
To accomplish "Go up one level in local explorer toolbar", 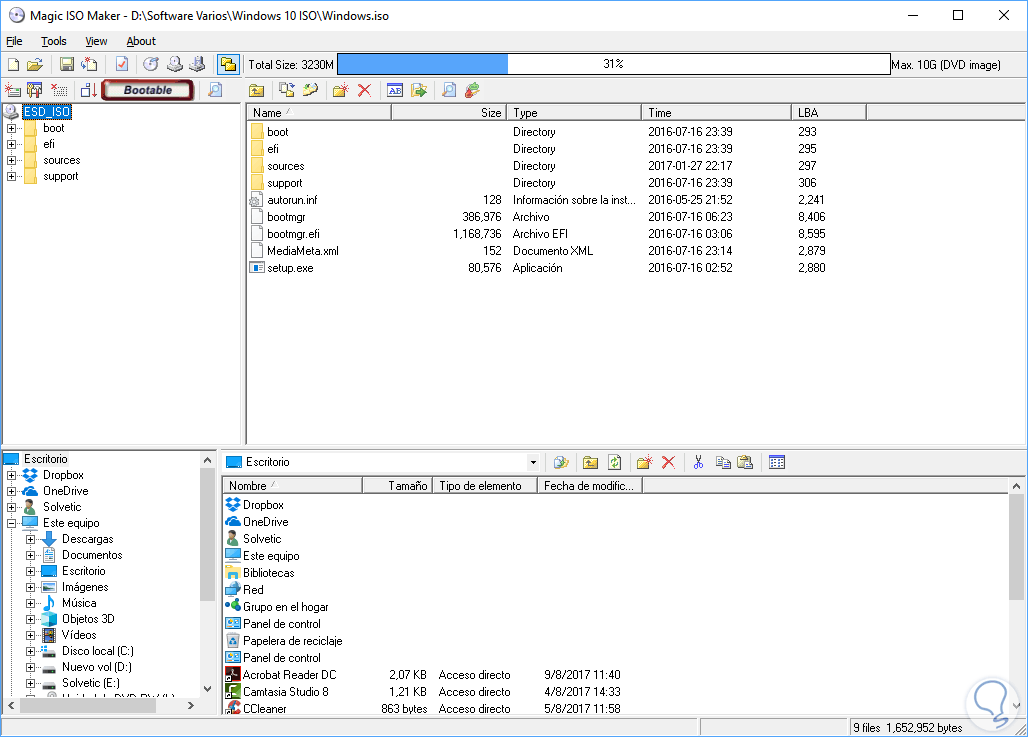I will 590,462.
